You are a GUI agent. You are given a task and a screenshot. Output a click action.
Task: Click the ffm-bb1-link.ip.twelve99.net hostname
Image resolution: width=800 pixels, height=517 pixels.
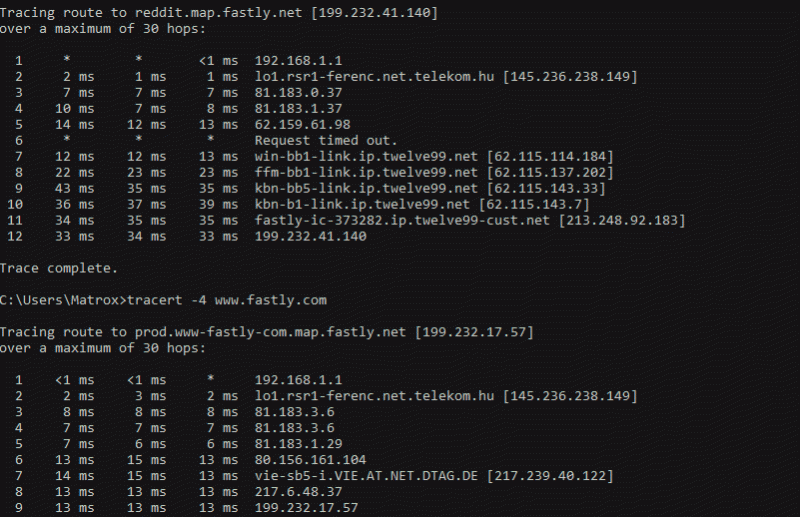[x=366, y=173]
